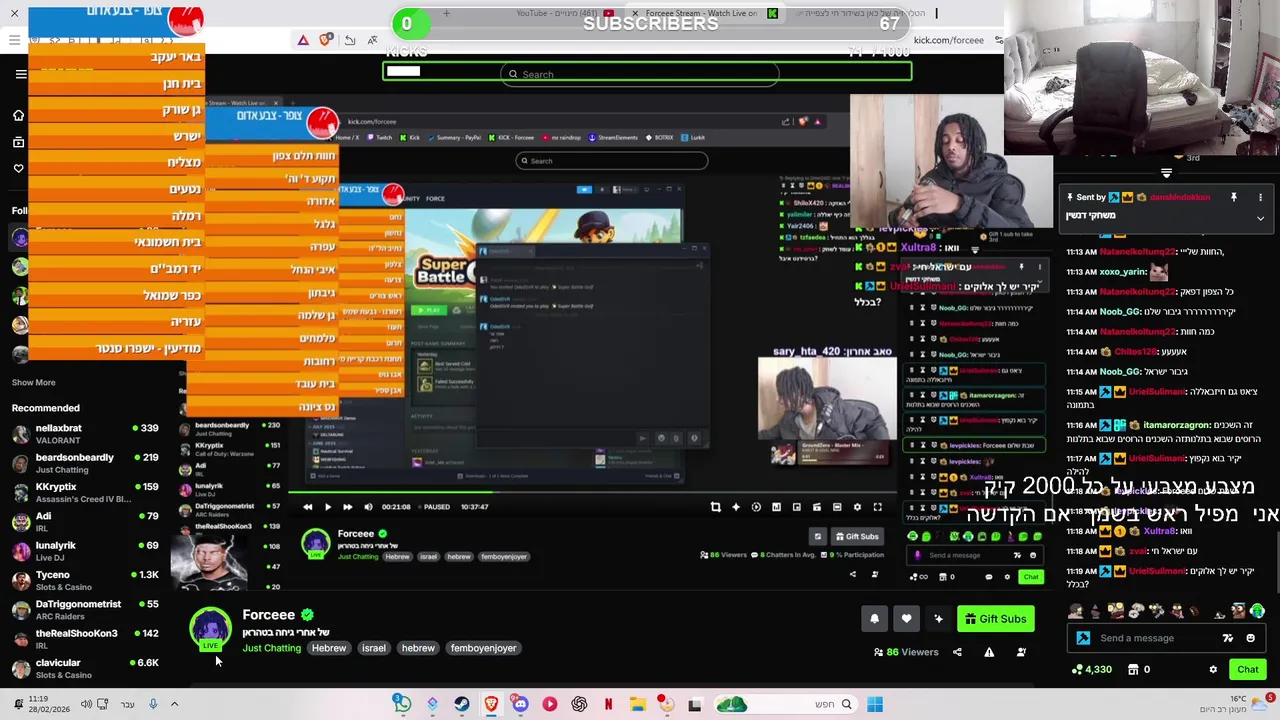
Task: Expand Show More in followed channels
Action: coord(33,382)
